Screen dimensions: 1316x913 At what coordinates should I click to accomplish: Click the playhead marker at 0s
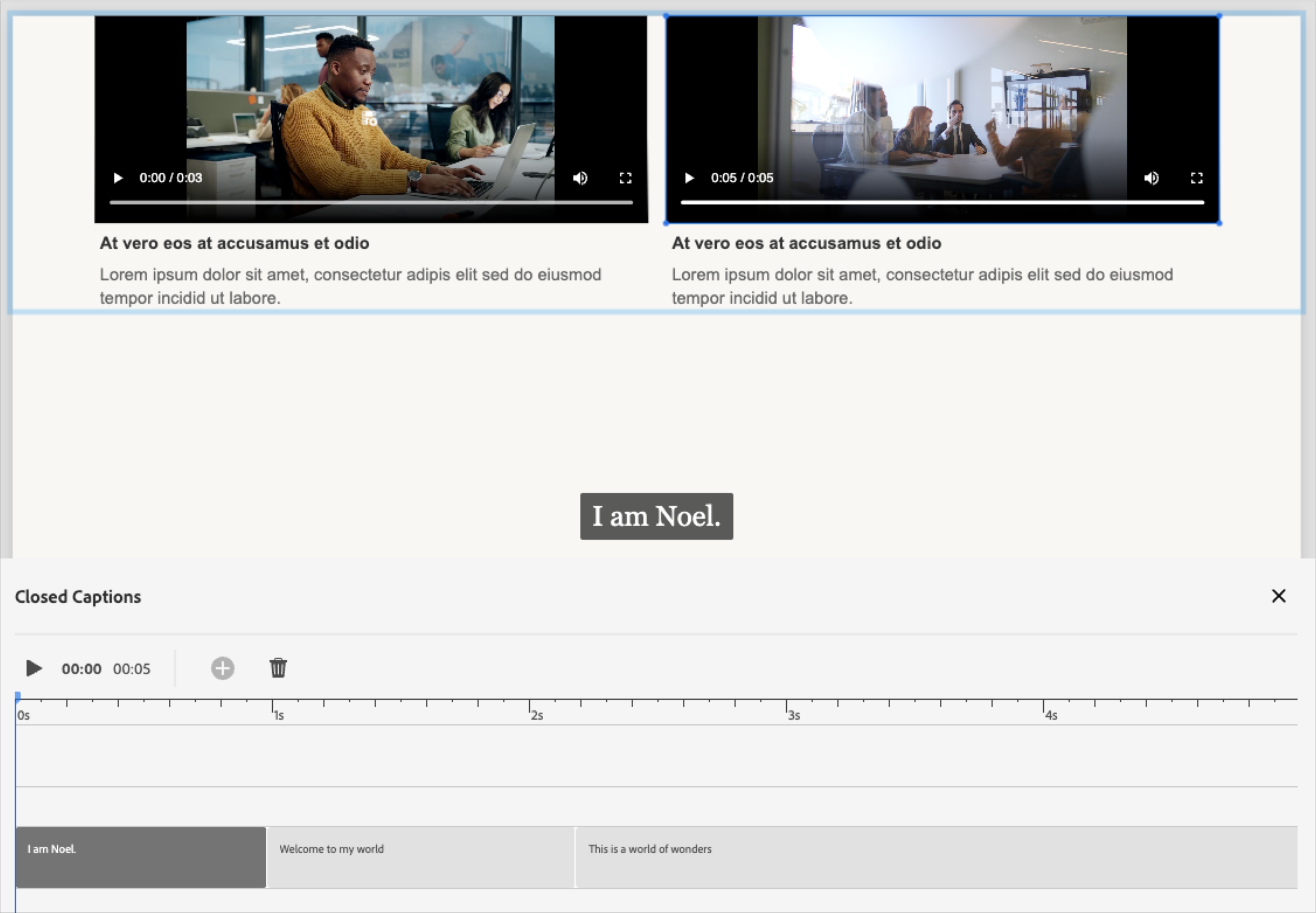[x=18, y=695]
